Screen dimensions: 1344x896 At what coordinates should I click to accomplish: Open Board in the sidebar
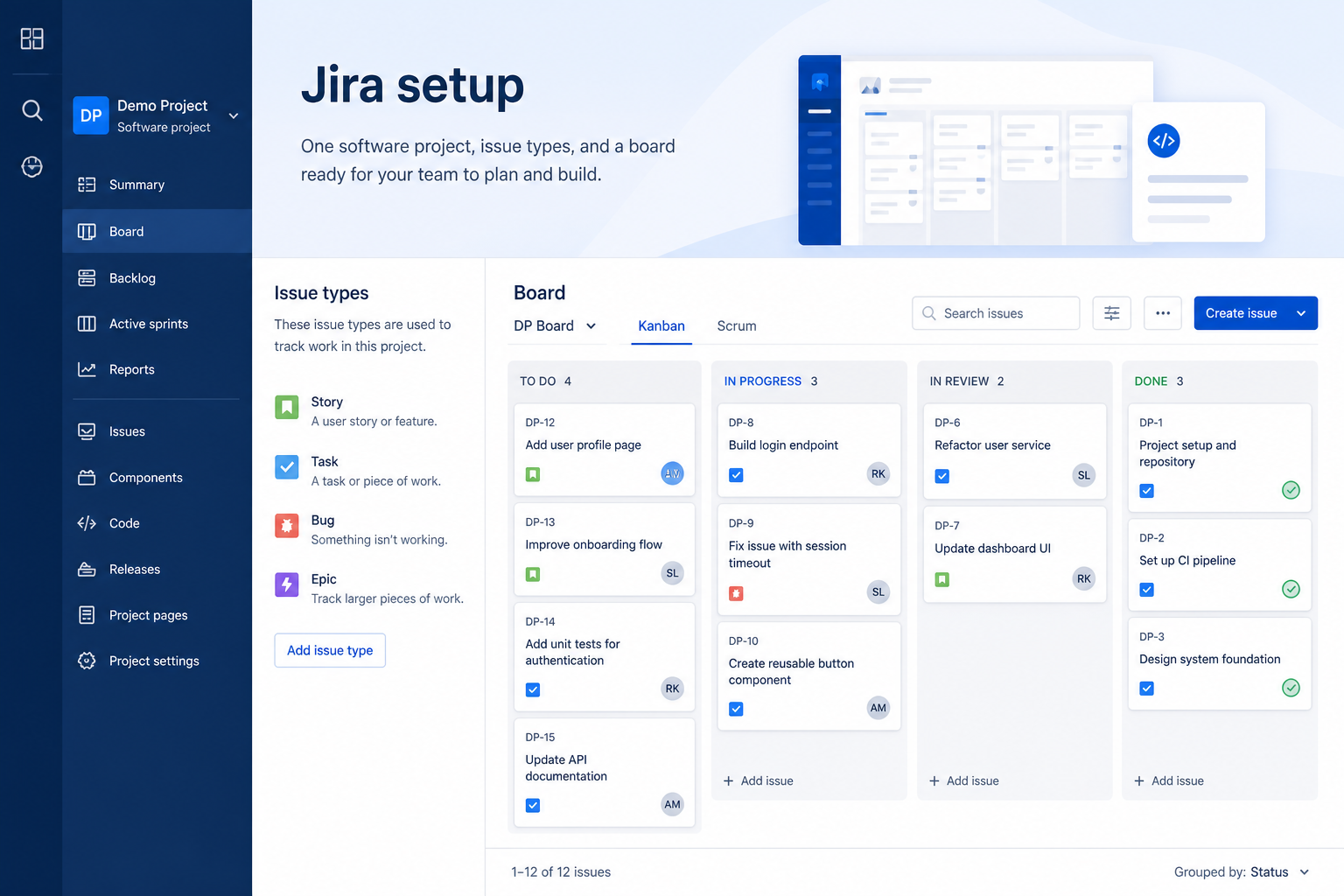tap(157, 231)
